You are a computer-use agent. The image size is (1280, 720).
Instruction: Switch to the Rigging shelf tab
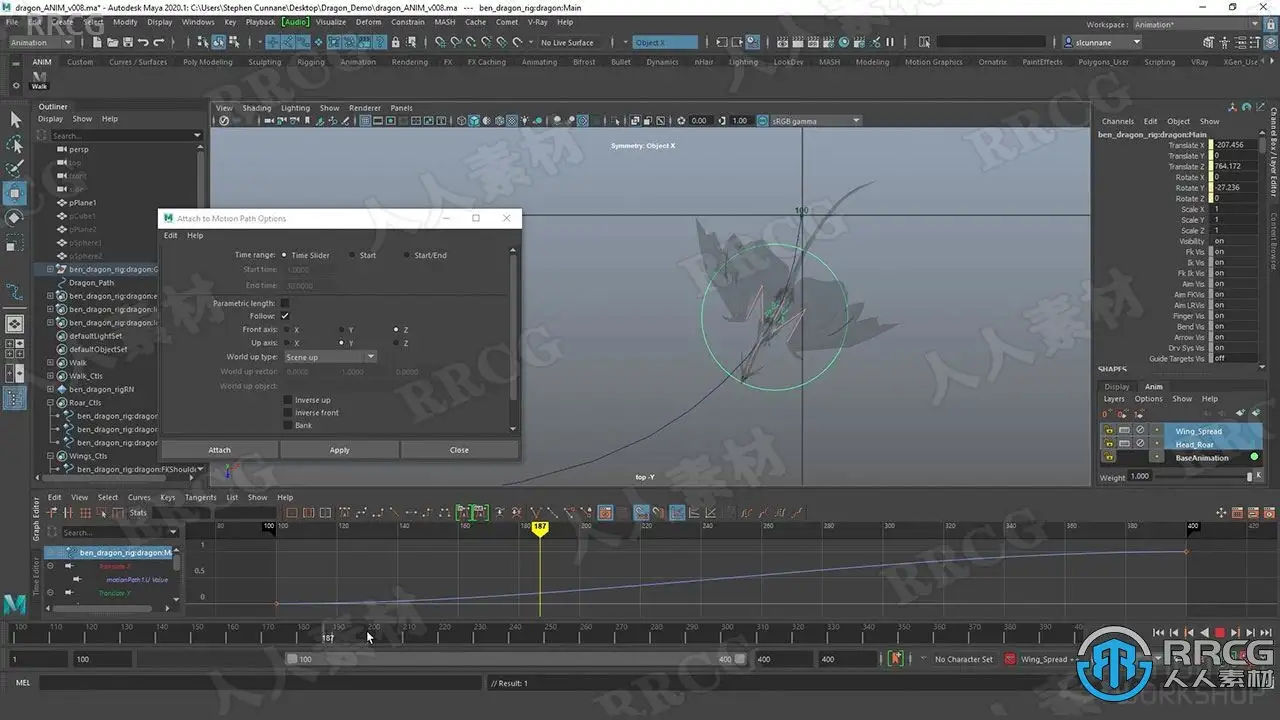coord(310,62)
